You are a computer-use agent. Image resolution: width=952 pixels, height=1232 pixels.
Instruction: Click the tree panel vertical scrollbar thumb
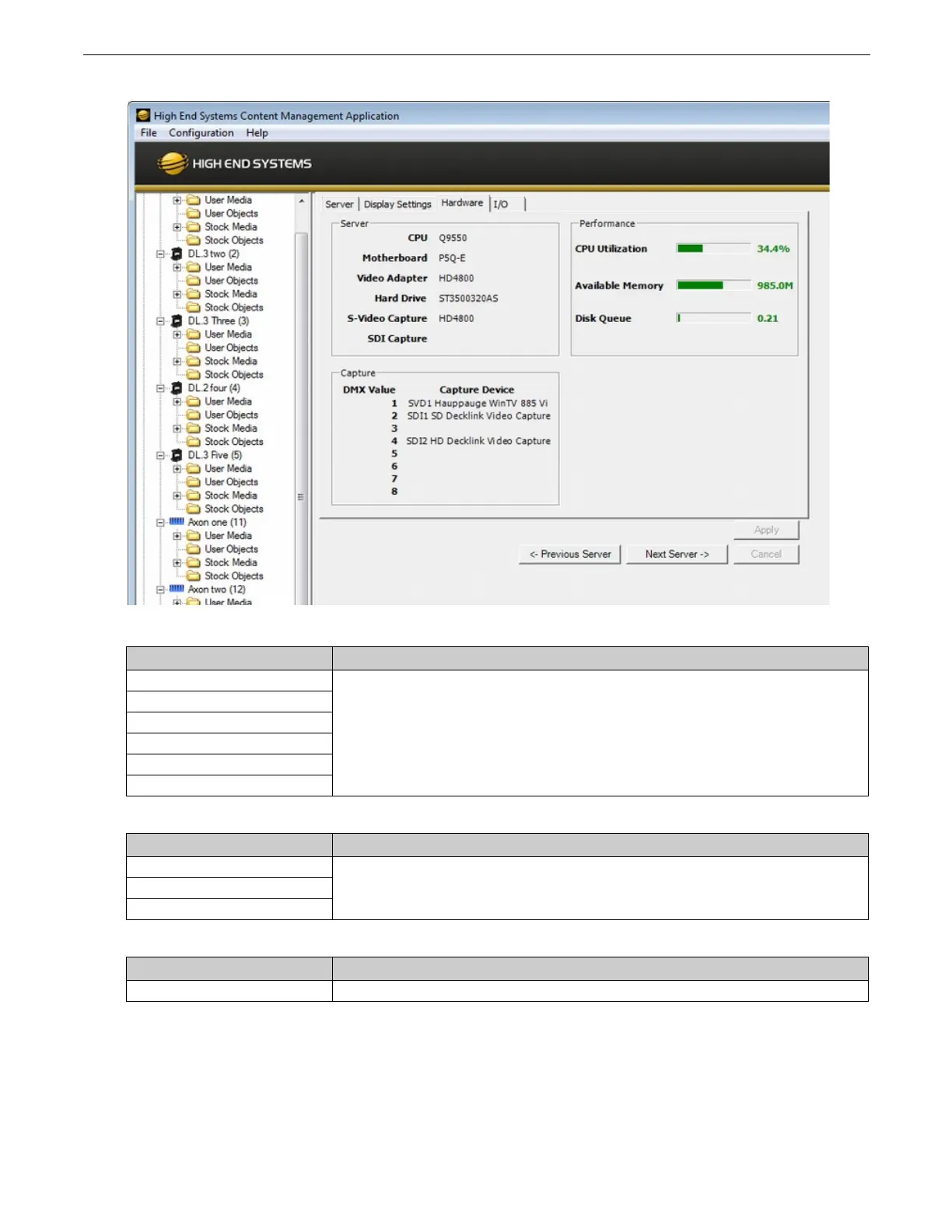tap(302, 418)
